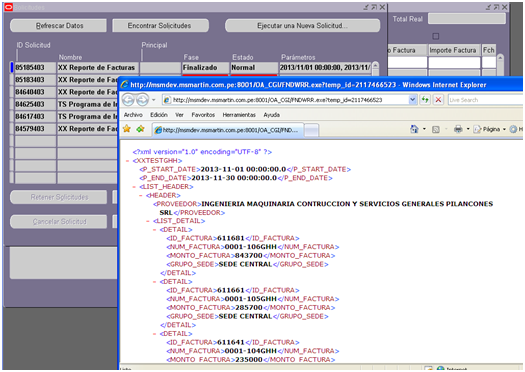Click the Total Real input field
525x372 pixels.
pos(467,19)
